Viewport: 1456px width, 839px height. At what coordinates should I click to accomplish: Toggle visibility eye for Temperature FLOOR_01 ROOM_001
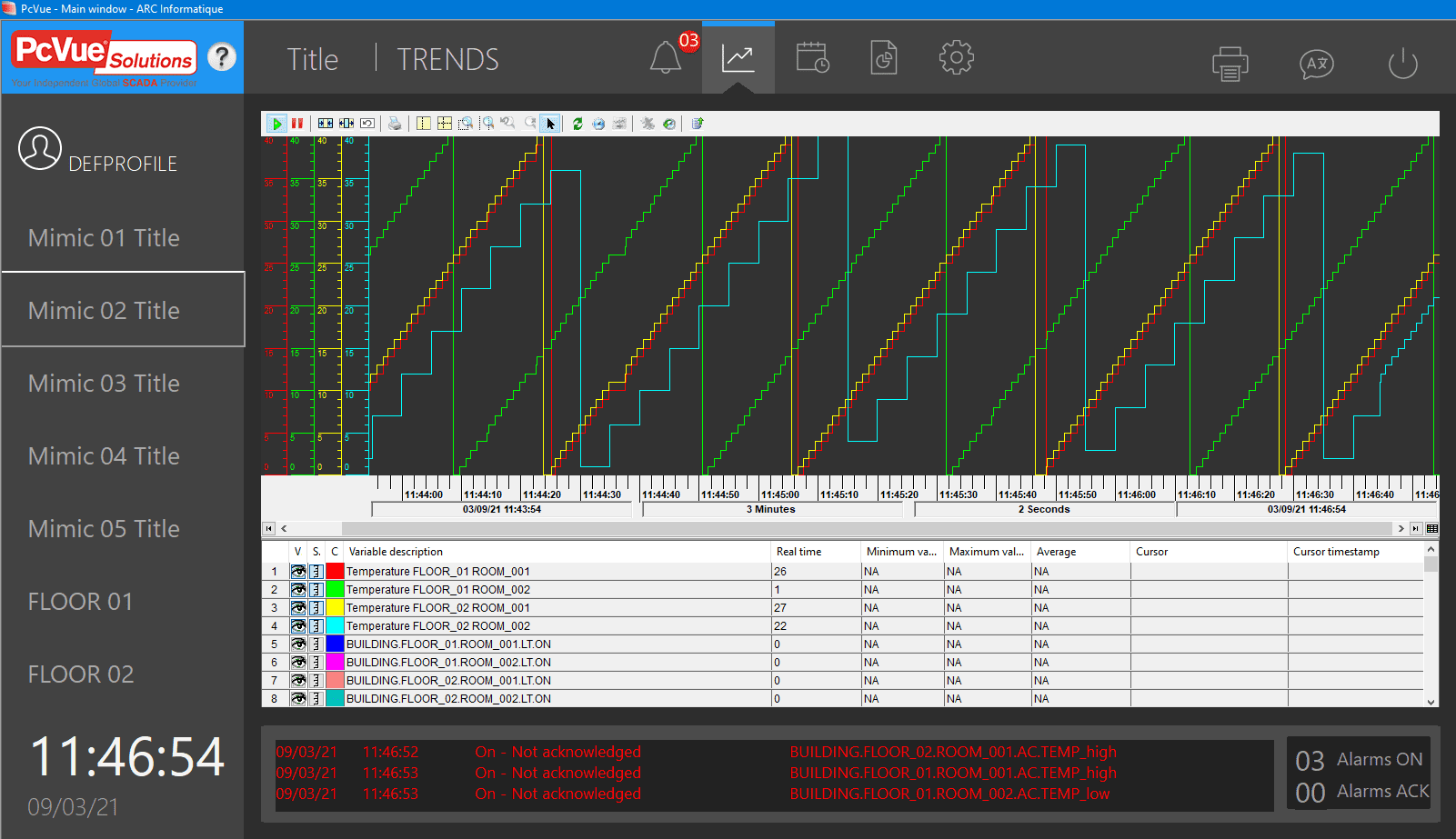(298, 572)
